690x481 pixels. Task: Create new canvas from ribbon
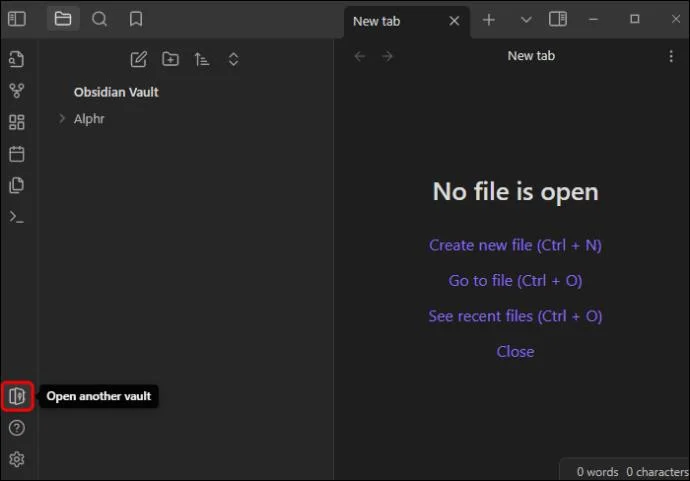coord(17,122)
